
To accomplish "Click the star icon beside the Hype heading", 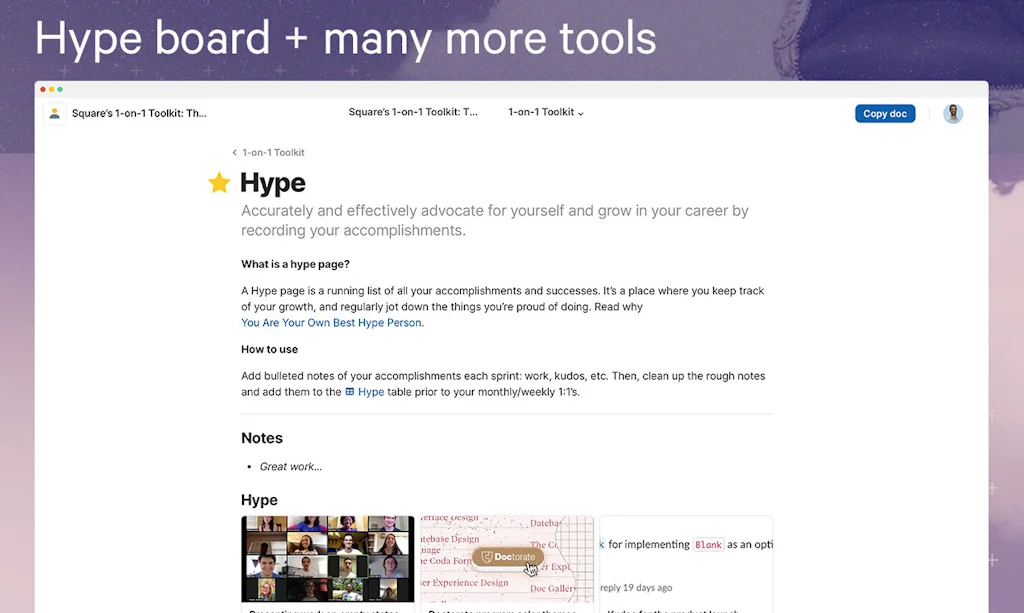I will [218, 183].
